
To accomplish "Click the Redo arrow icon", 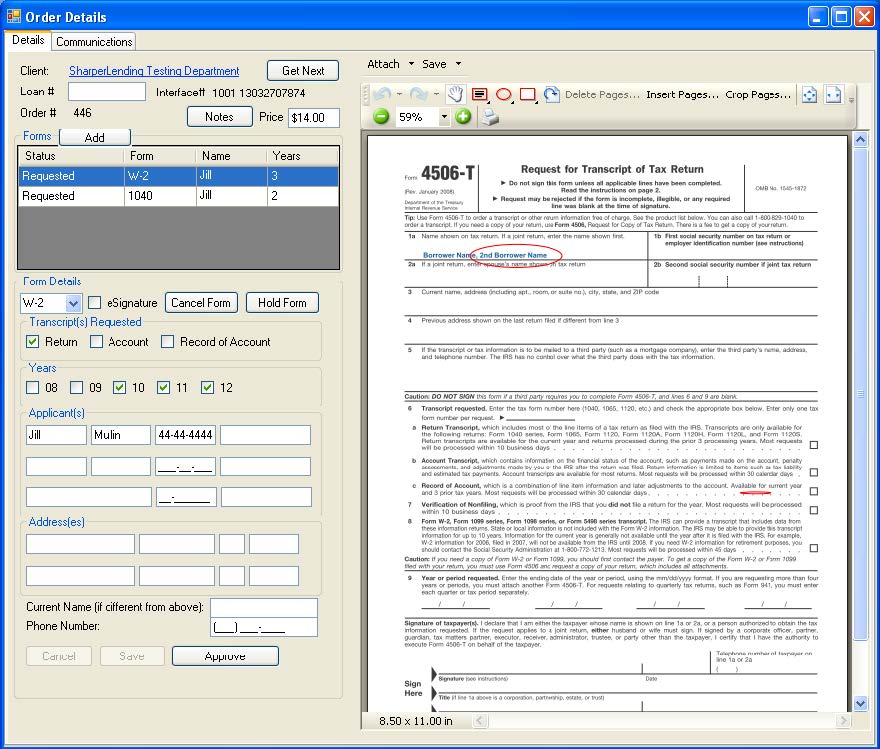I will click(419, 94).
